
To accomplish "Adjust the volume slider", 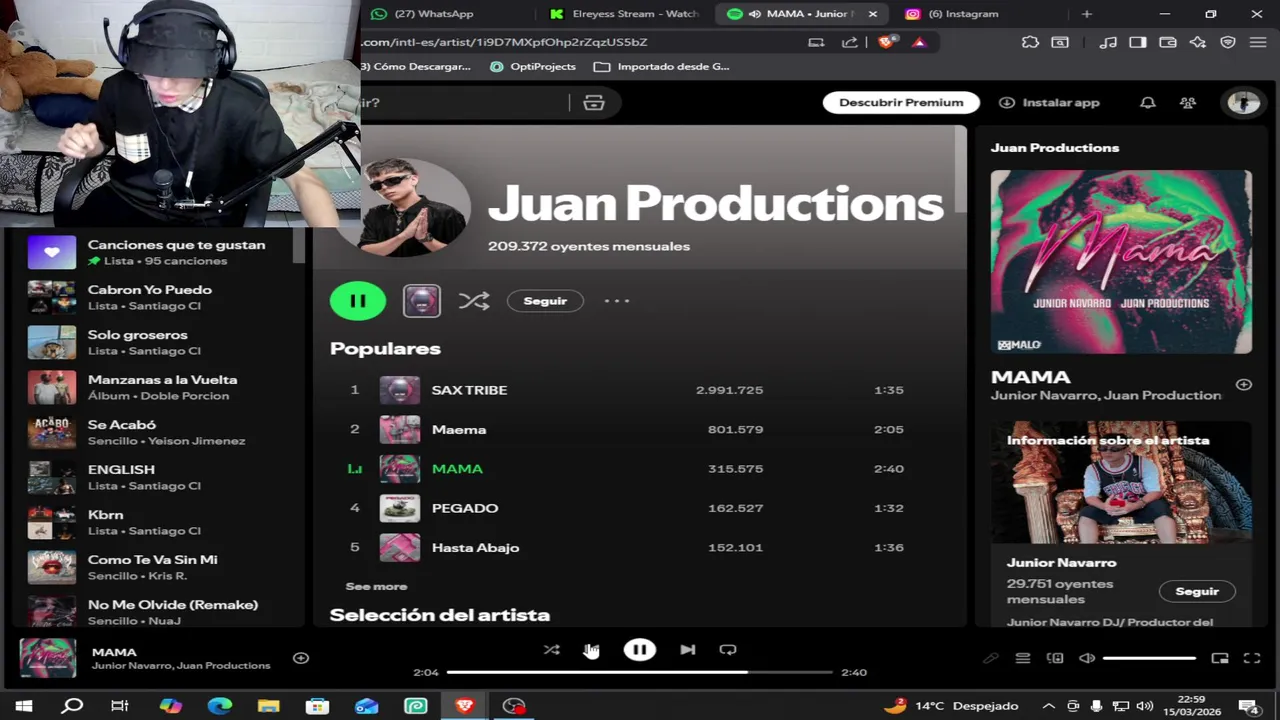I will point(1149,658).
